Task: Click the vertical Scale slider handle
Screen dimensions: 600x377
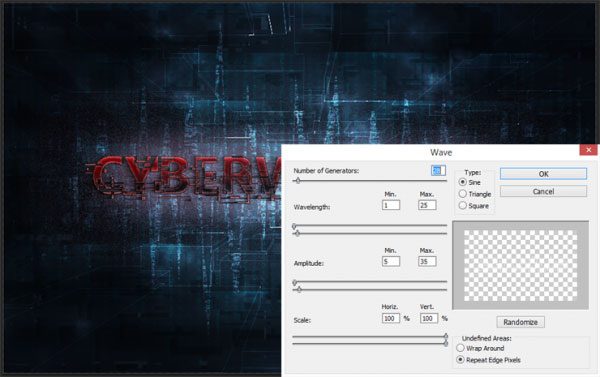Action: (x=446, y=343)
